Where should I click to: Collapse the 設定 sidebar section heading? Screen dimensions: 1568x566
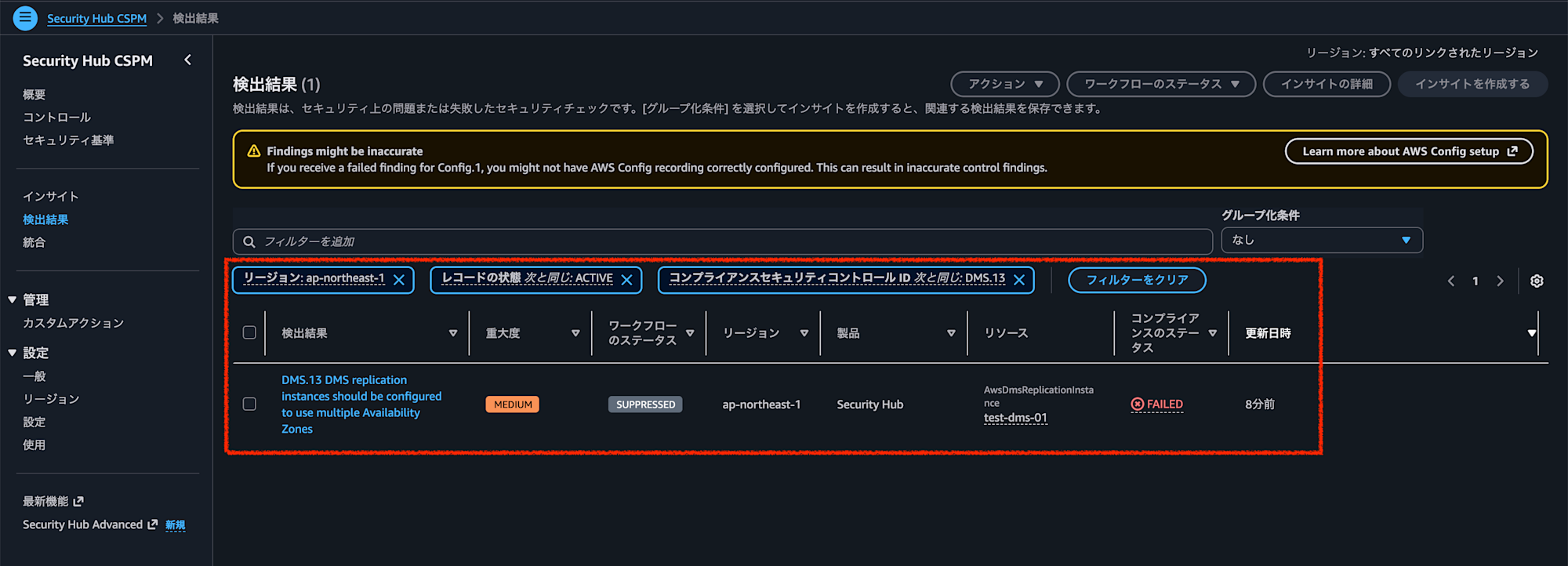(x=13, y=353)
